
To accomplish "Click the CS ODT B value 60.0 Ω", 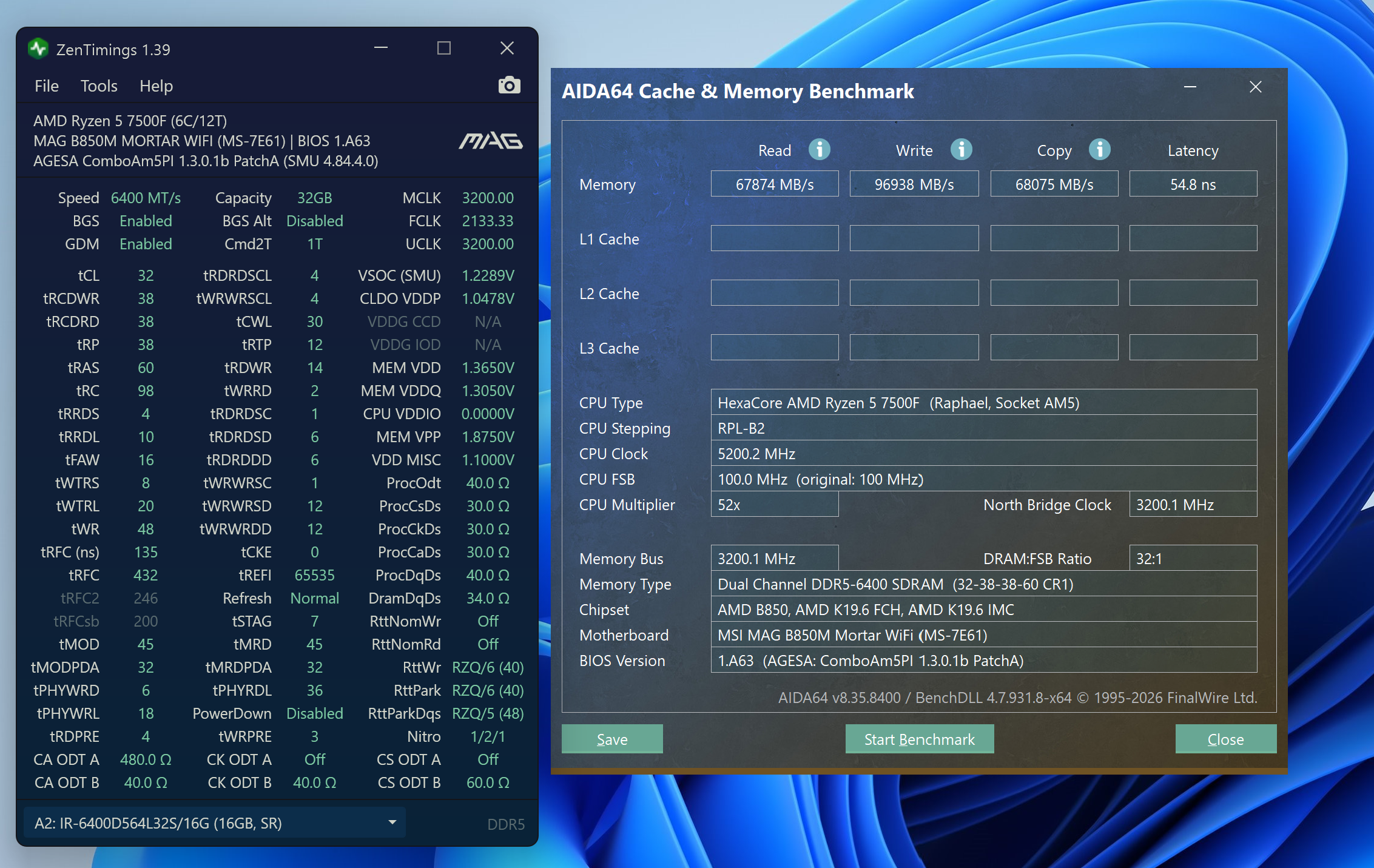I will pyautogui.click(x=488, y=783).
